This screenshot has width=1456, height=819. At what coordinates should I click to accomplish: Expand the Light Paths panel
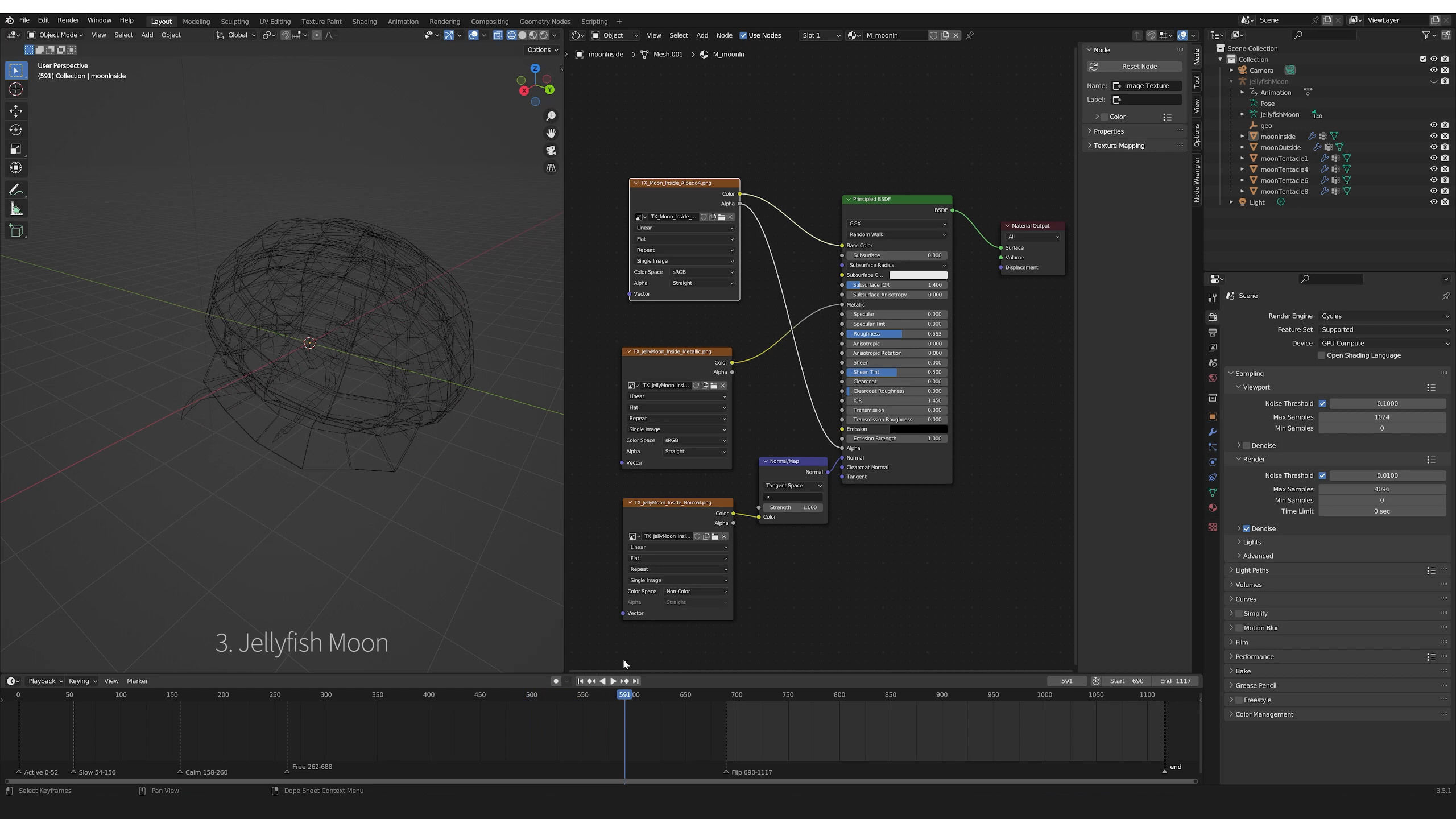[1252, 570]
